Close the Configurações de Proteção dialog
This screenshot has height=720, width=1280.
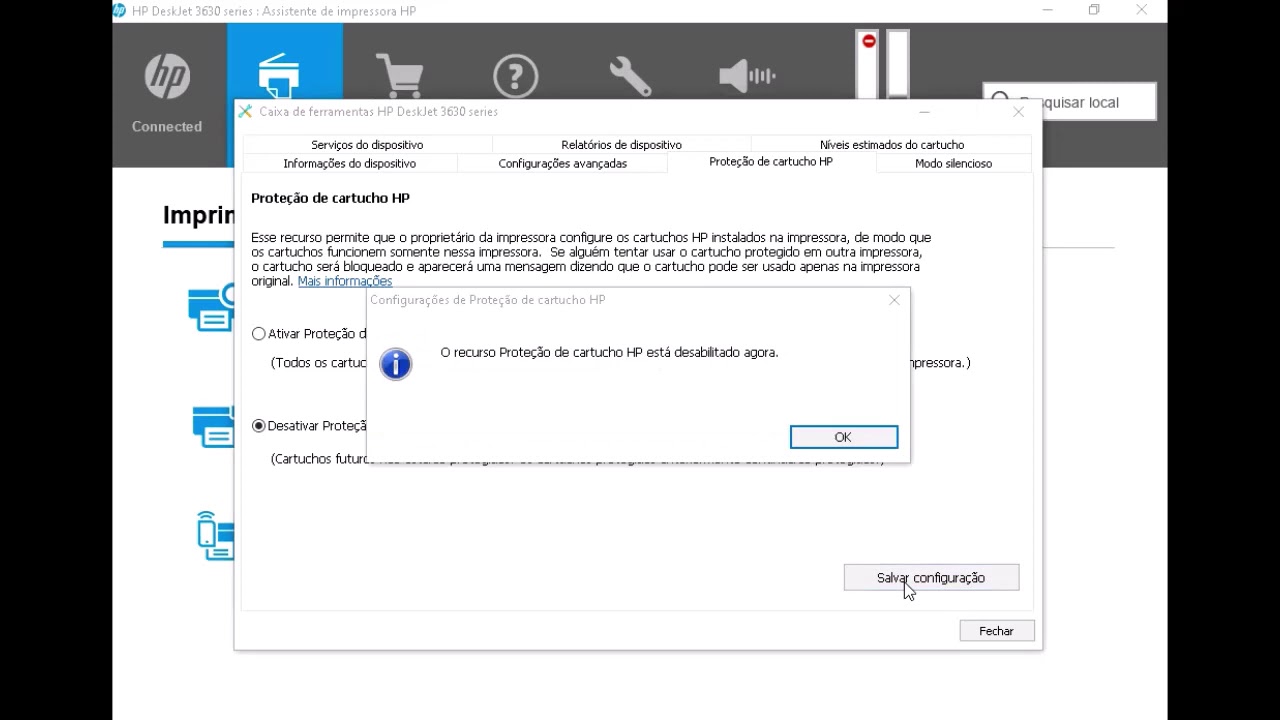[x=894, y=300]
